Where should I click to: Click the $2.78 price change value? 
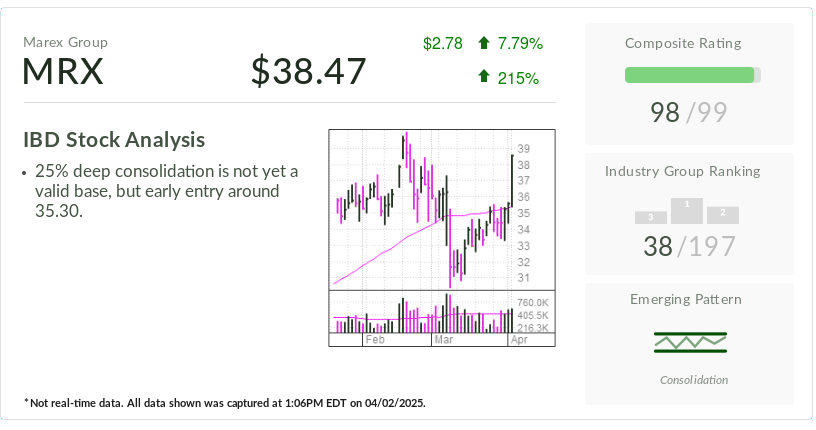click(x=442, y=43)
